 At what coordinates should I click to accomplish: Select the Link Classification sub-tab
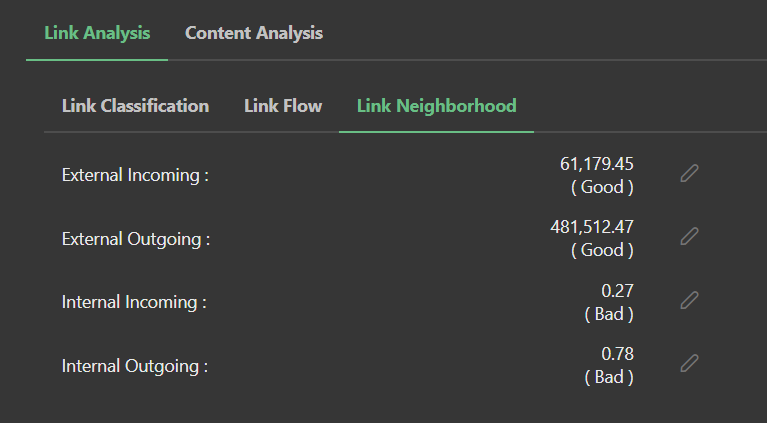point(135,105)
